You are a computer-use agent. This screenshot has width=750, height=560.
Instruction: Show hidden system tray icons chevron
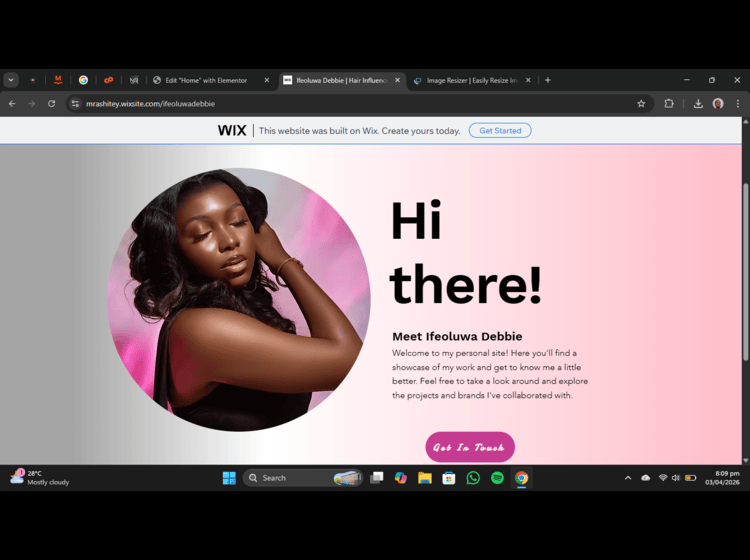[x=628, y=478]
